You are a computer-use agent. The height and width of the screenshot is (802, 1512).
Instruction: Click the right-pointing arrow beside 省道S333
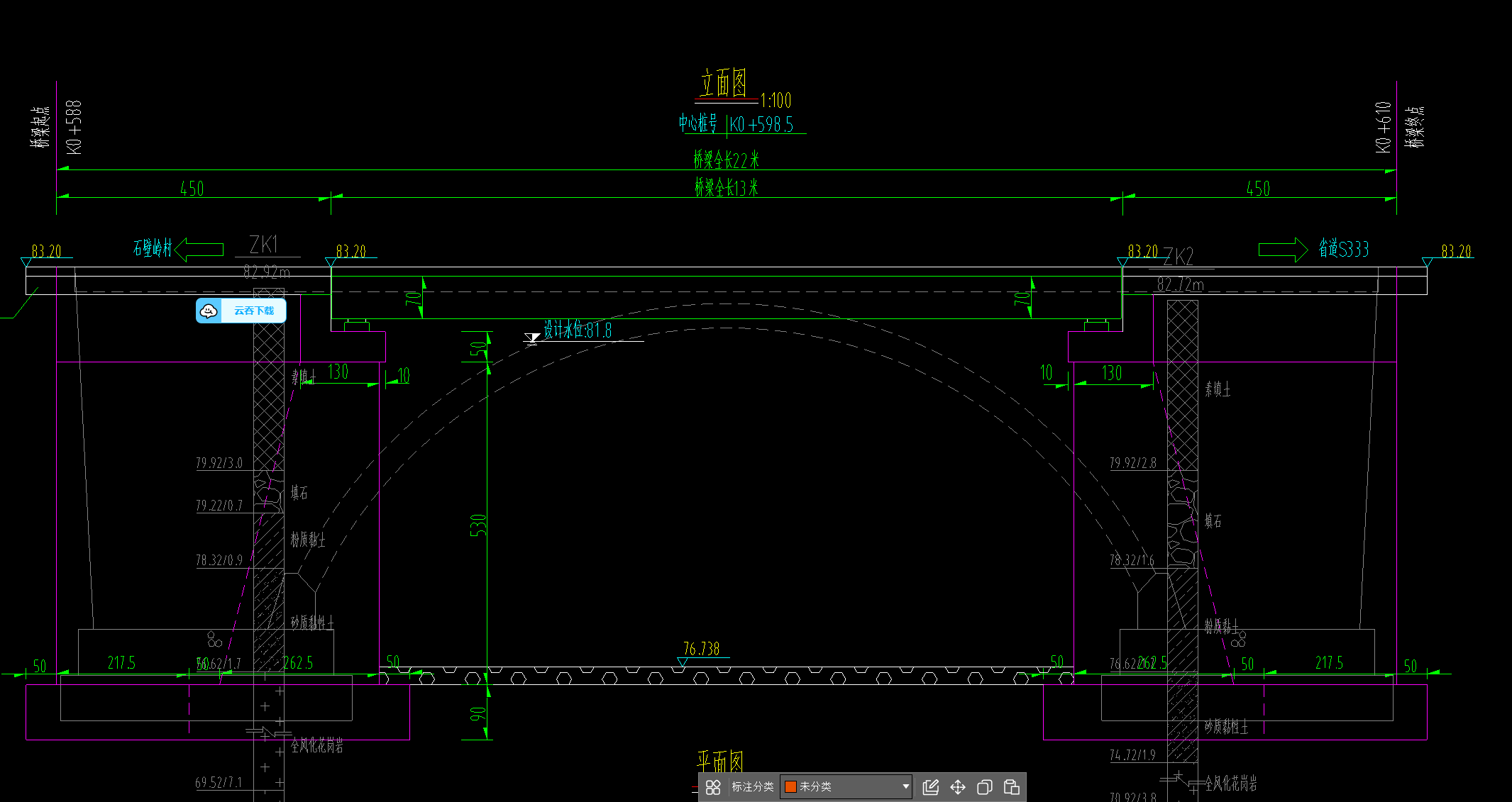1283,250
